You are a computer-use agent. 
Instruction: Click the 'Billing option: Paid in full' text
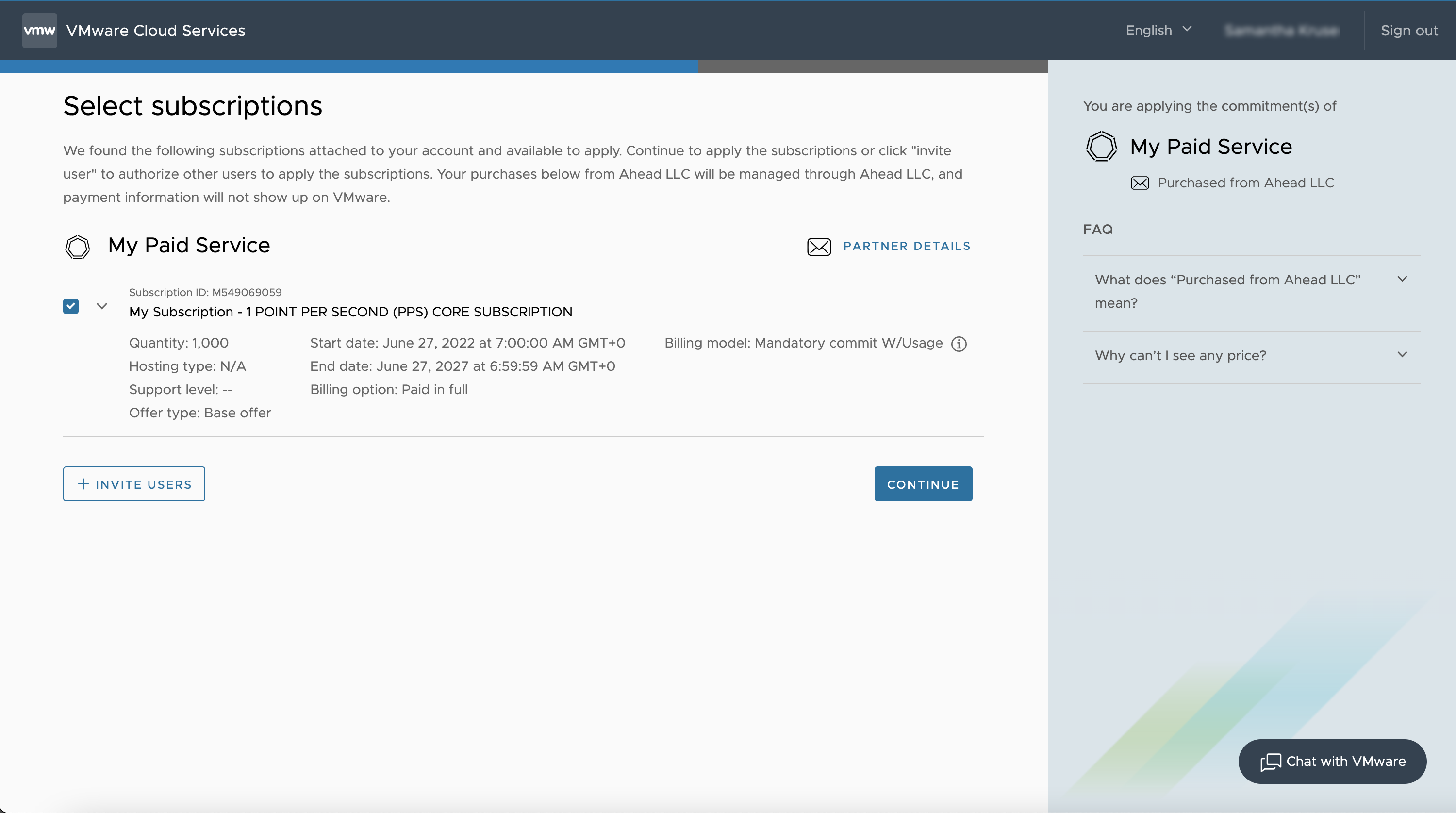click(389, 390)
